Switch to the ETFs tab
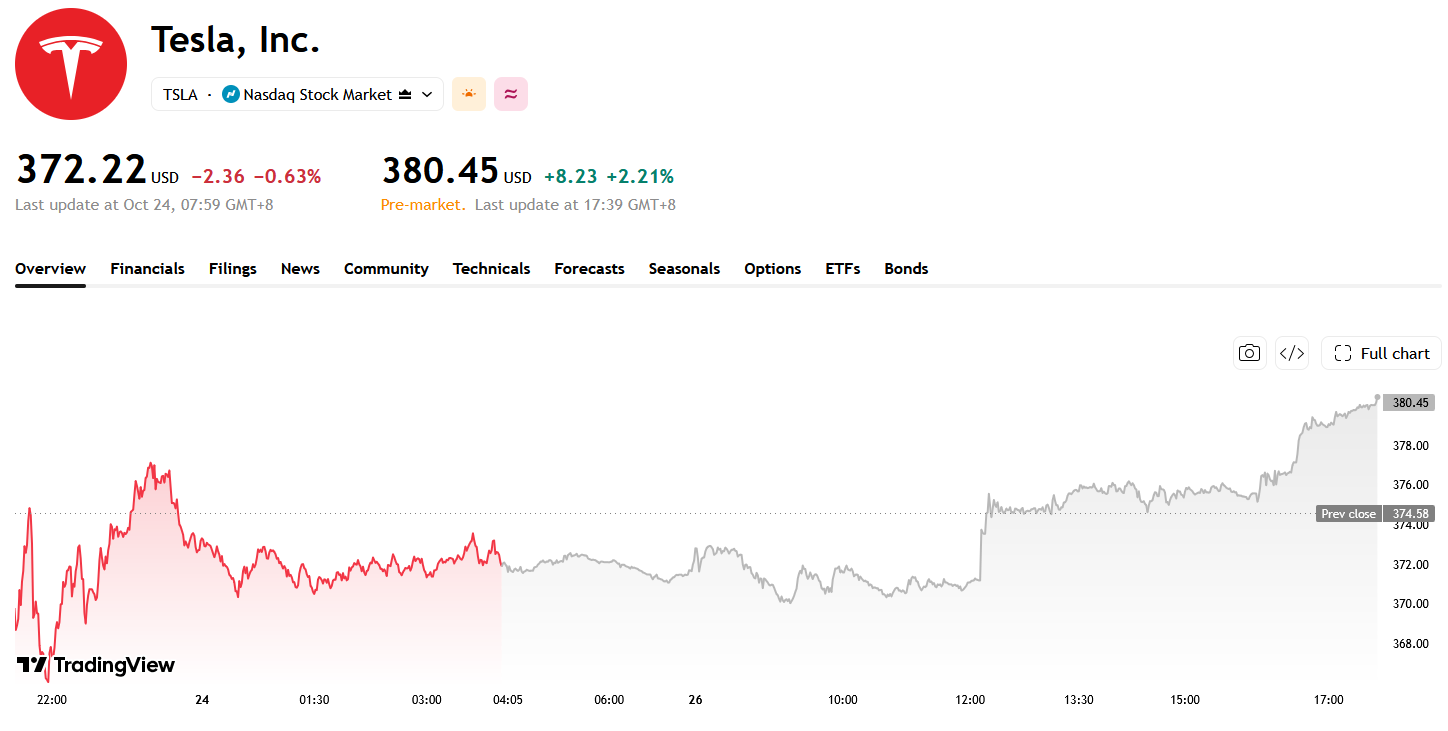The image size is (1448, 731). 842,268
